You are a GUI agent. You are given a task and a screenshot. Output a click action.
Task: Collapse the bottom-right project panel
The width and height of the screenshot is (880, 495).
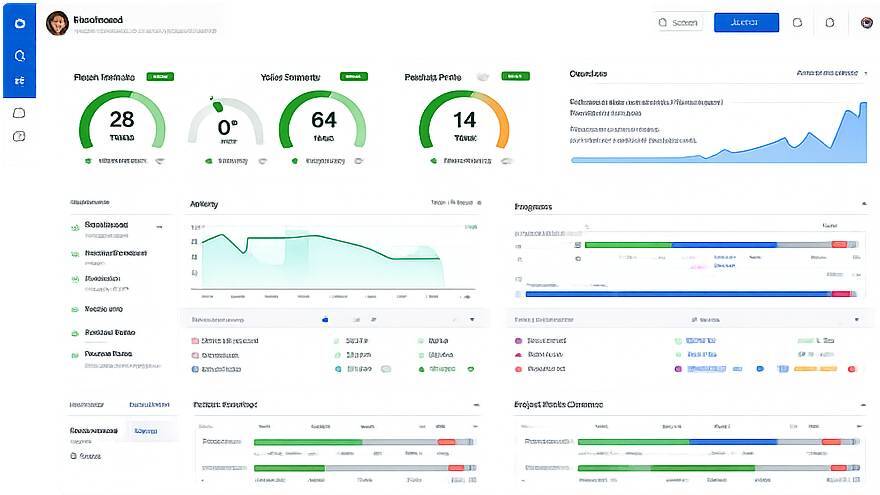[863, 405]
